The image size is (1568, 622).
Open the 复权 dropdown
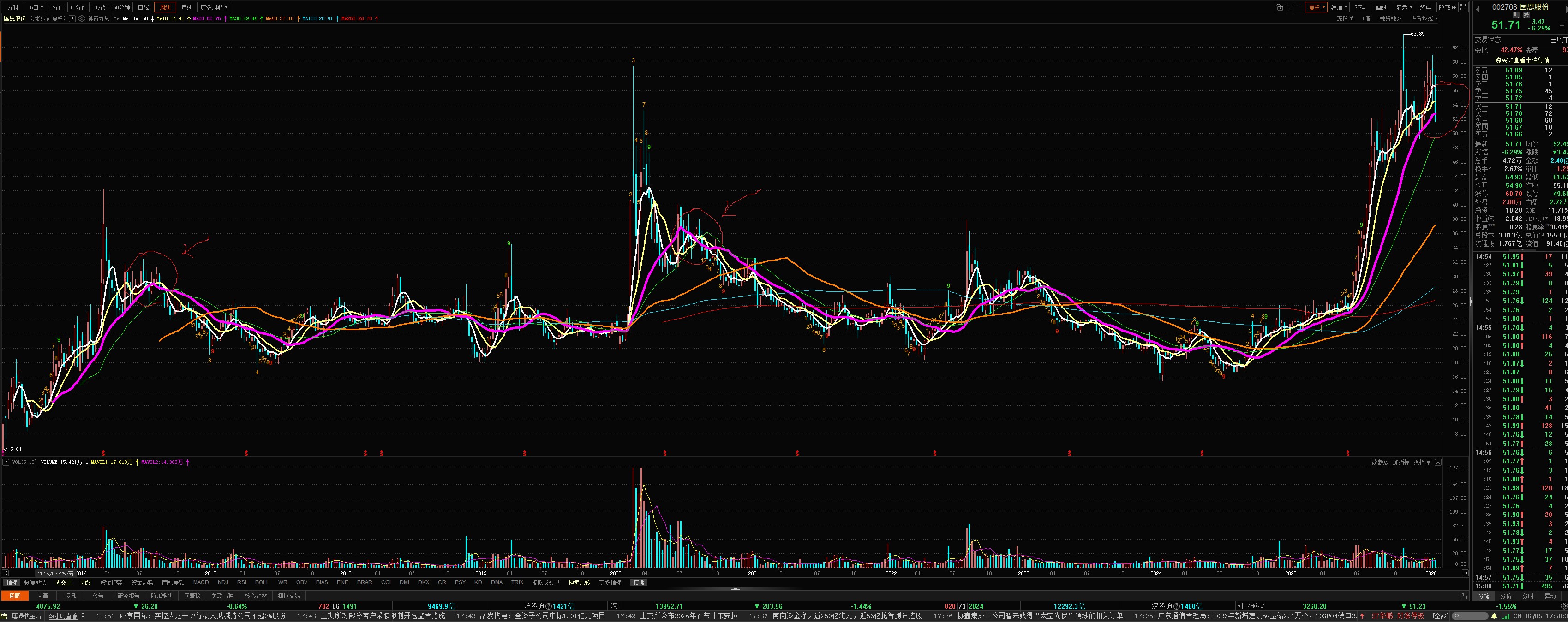[1316, 7]
